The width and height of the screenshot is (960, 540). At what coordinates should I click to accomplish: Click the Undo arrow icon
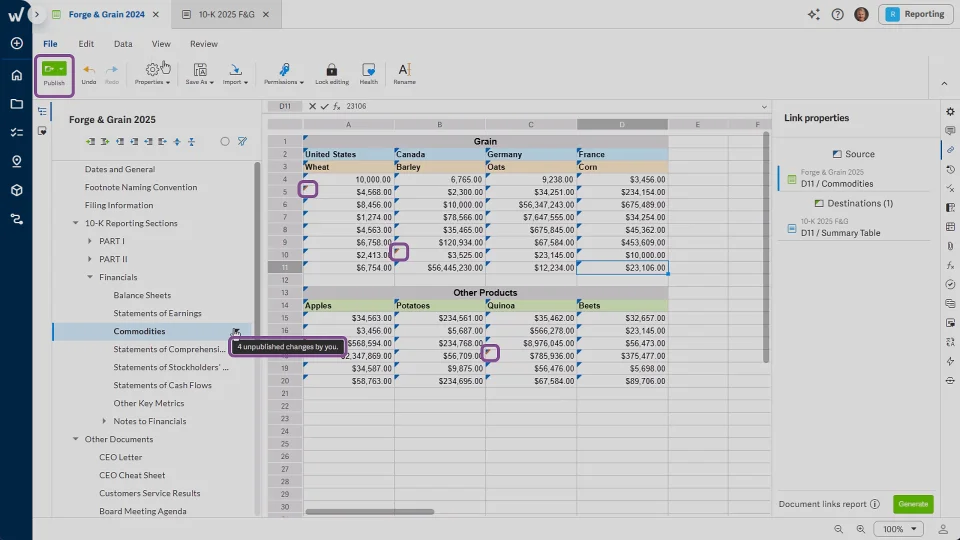click(x=89, y=69)
